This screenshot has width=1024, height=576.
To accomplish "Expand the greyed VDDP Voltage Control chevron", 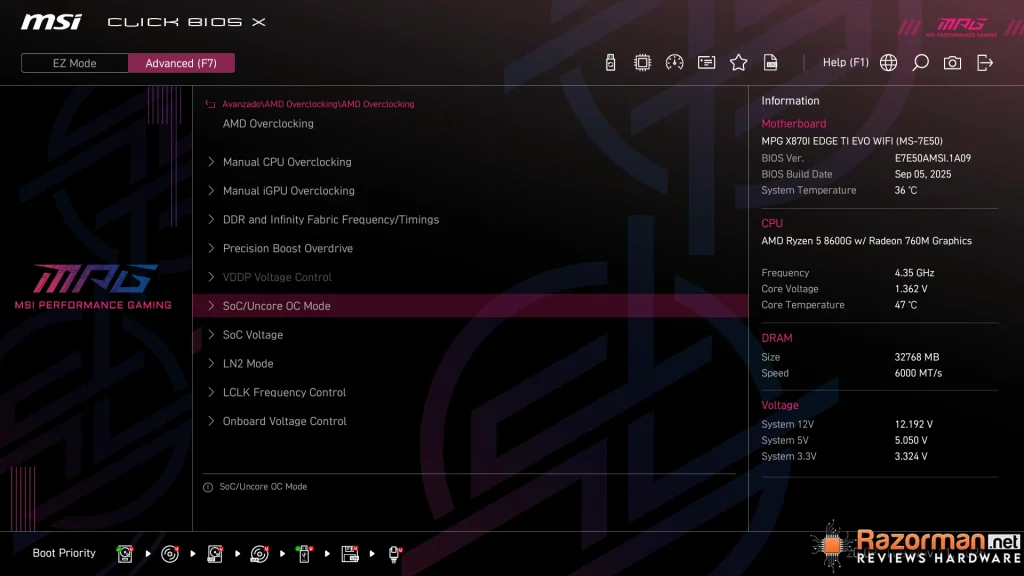I will click(211, 276).
